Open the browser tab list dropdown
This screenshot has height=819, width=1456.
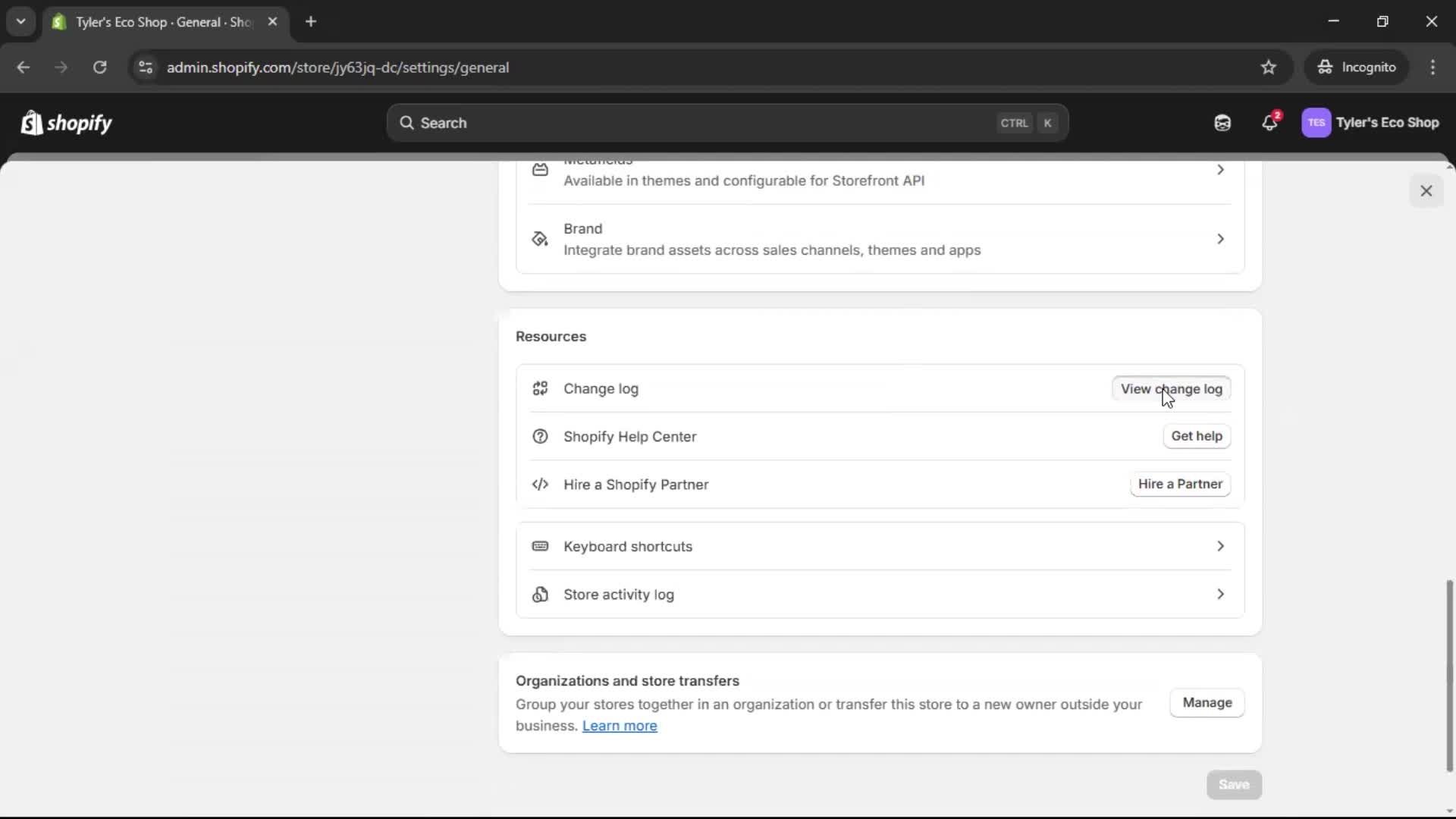(x=20, y=21)
